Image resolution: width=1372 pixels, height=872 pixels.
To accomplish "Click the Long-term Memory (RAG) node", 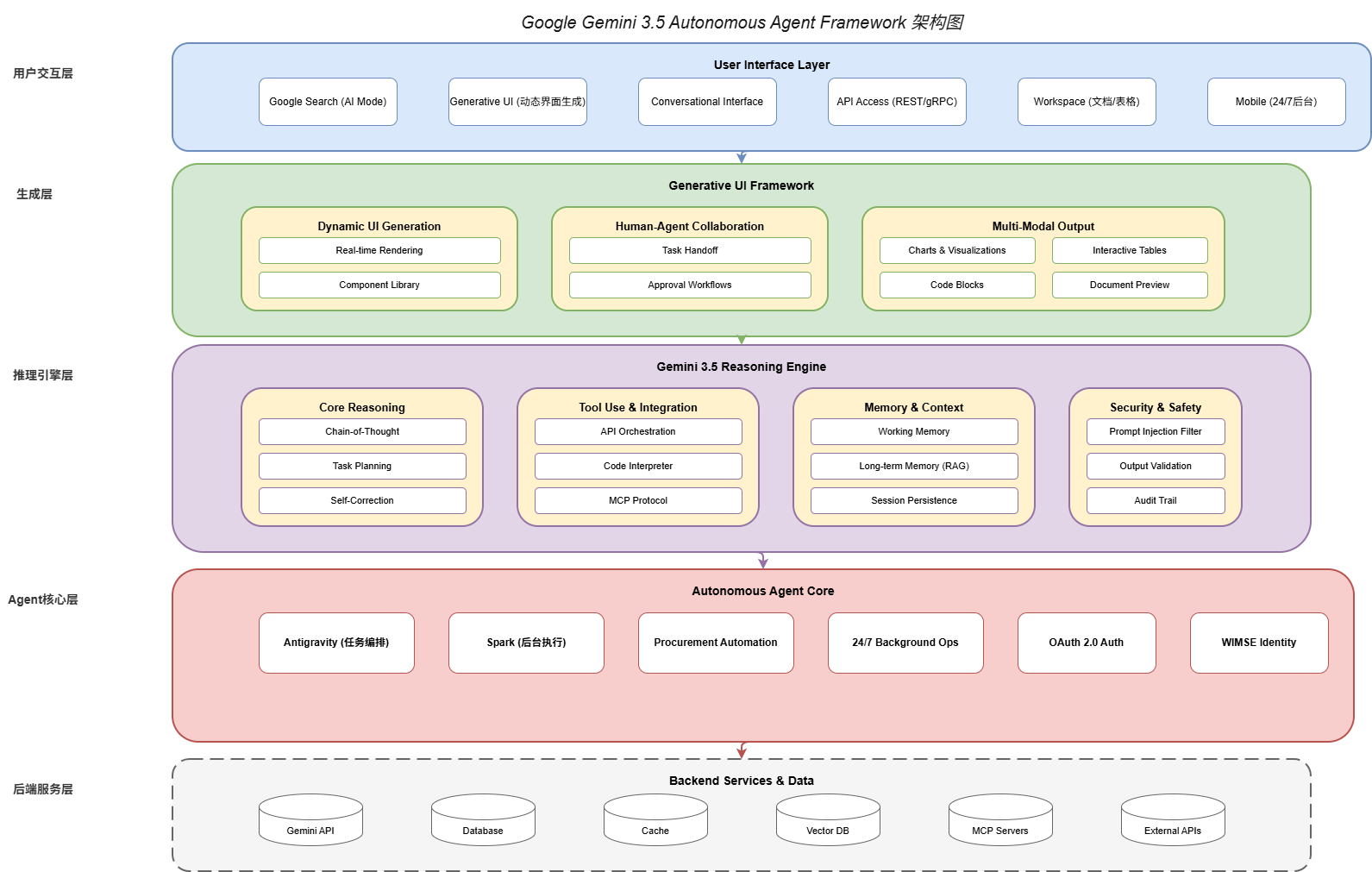I will [914, 466].
